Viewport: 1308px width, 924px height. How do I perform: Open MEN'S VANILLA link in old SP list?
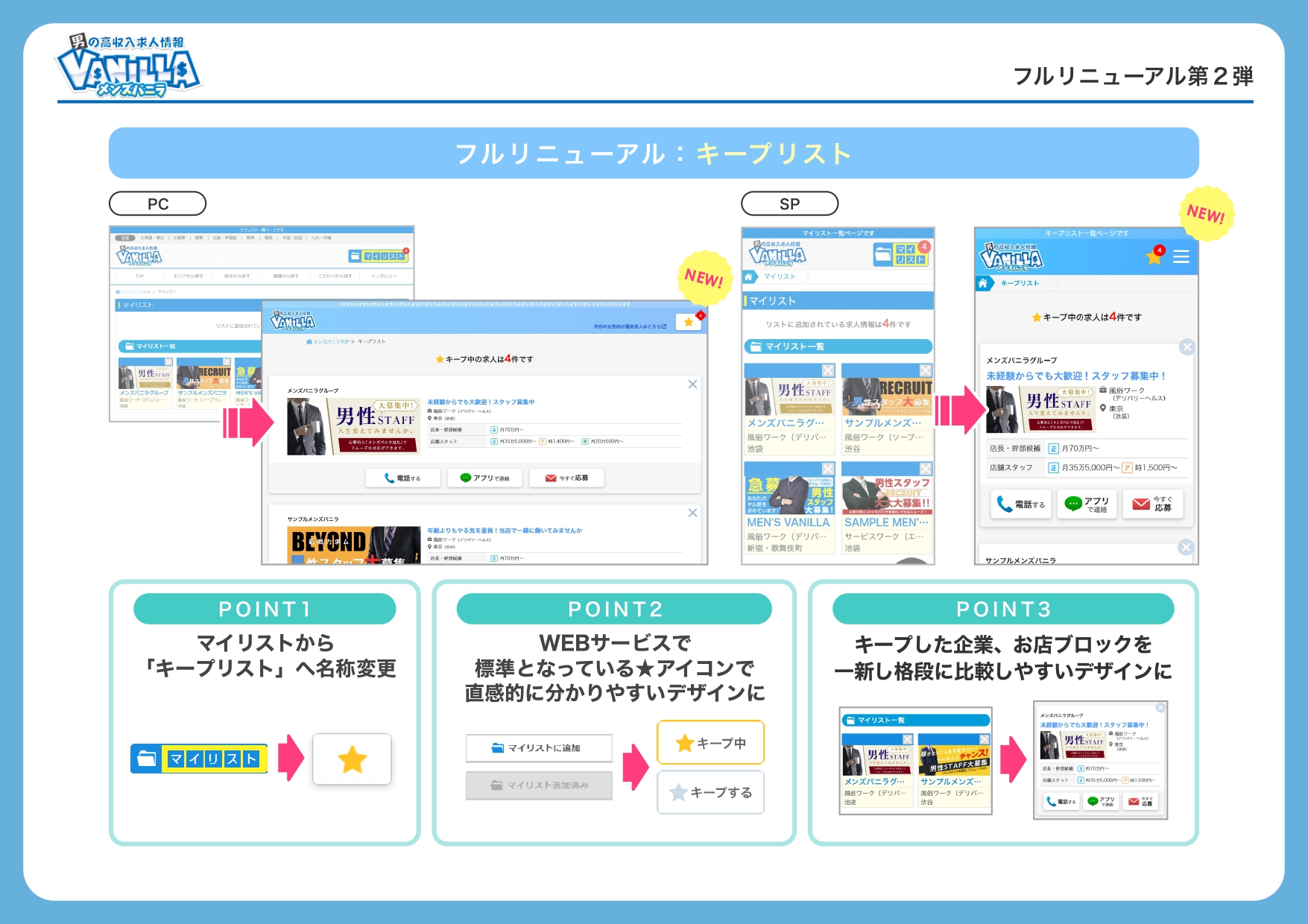click(x=788, y=523)
